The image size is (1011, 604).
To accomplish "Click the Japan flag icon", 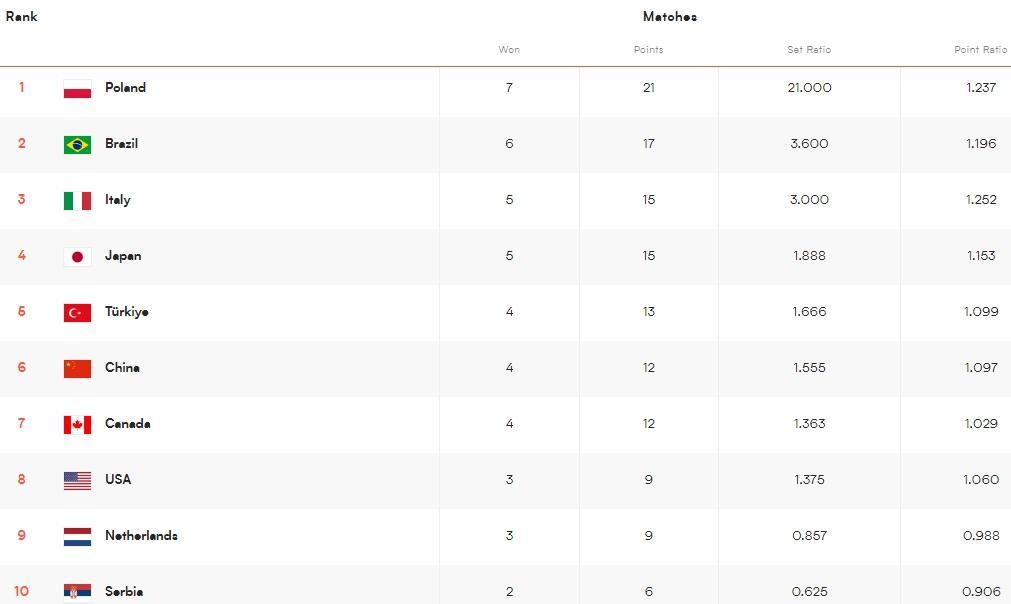I will 77,257.
